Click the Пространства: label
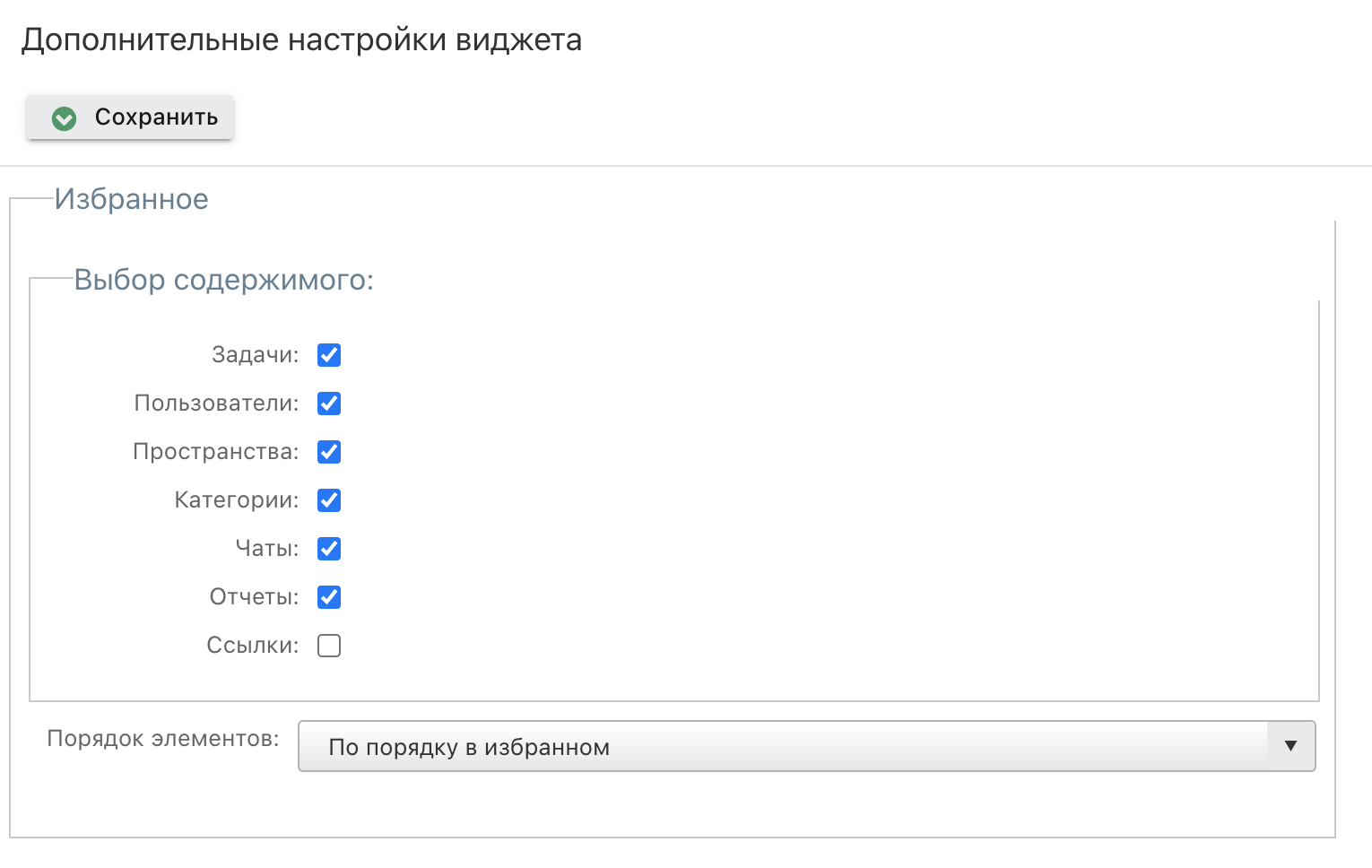Screen dimensions: 1372x868 pyautogui.click(x=216, y=452)
